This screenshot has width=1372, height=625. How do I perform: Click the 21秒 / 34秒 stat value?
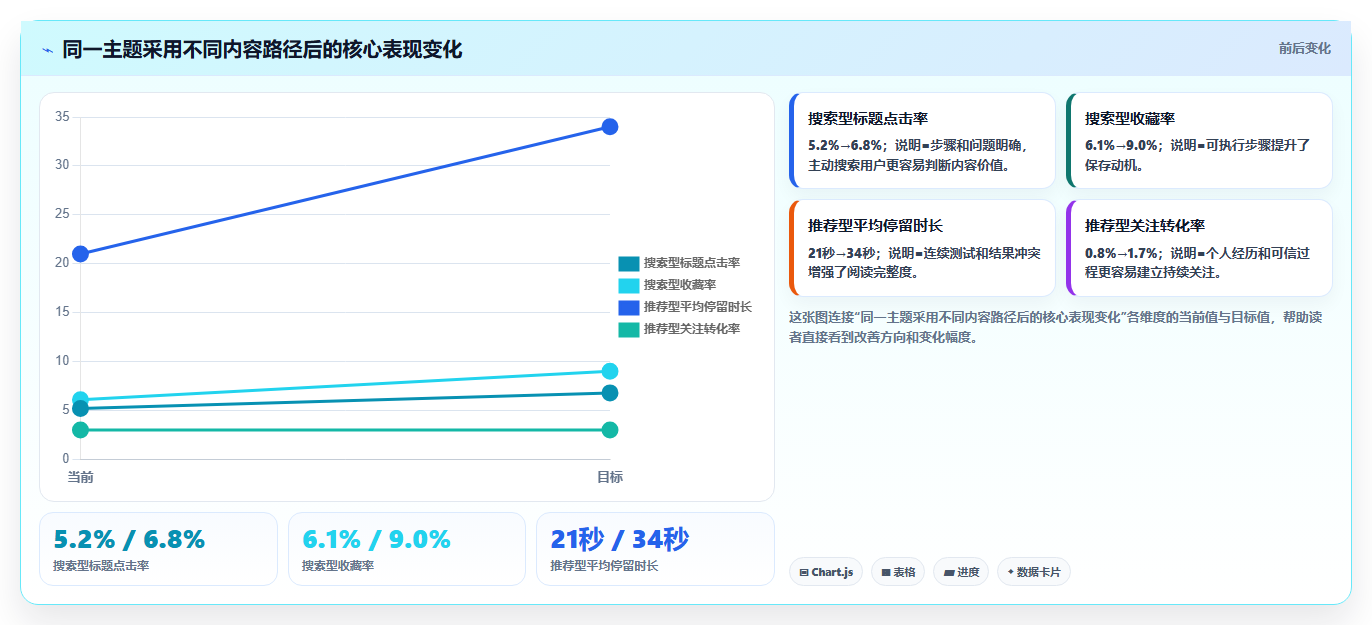point(619,539)
